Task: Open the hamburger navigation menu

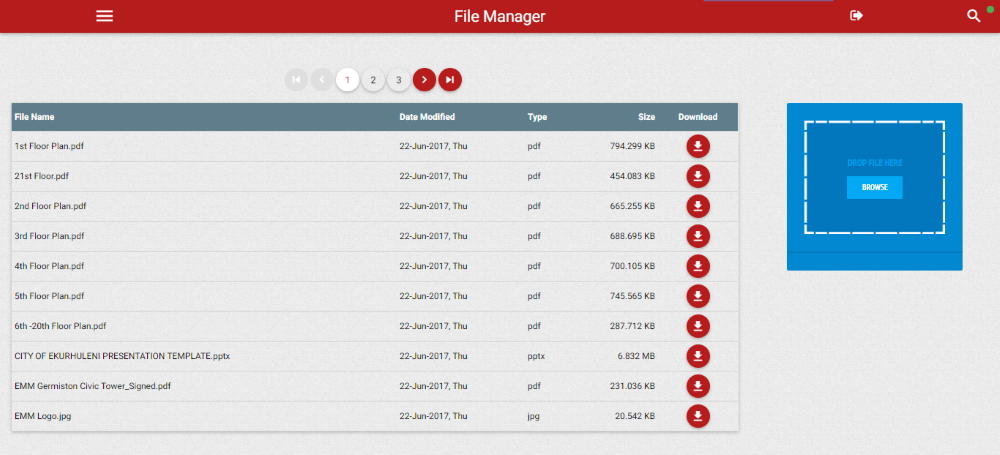Action: [x=104, y=16]
